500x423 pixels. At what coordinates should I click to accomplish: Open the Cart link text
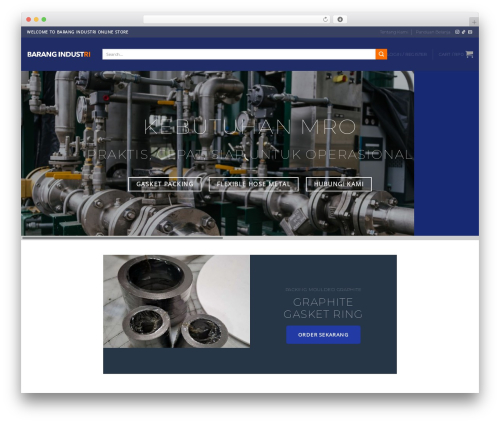pyautogui.click(x=451, y=54)
